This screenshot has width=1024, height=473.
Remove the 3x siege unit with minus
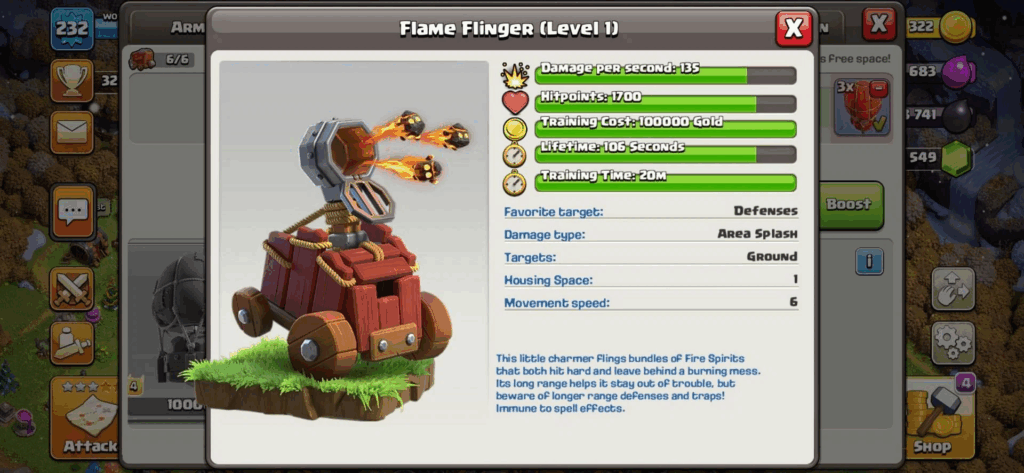879,88
